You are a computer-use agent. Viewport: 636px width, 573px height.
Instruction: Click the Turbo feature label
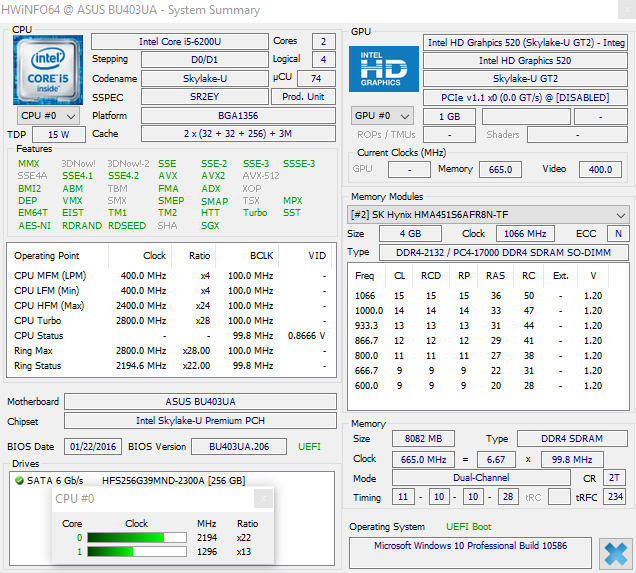255,212
